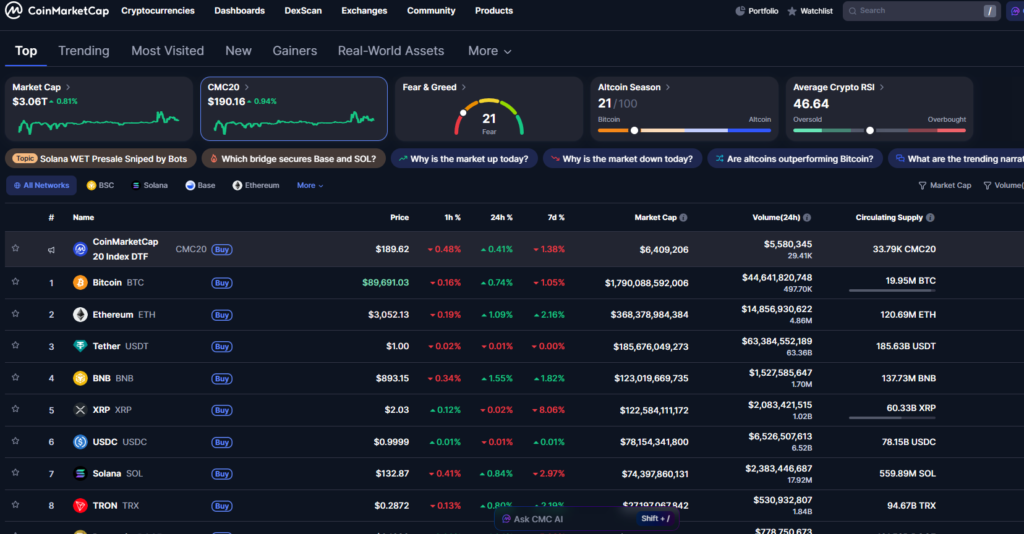Toggle watchlist star for Bitcoin
Screen dimensions: 1024x534
15,283
